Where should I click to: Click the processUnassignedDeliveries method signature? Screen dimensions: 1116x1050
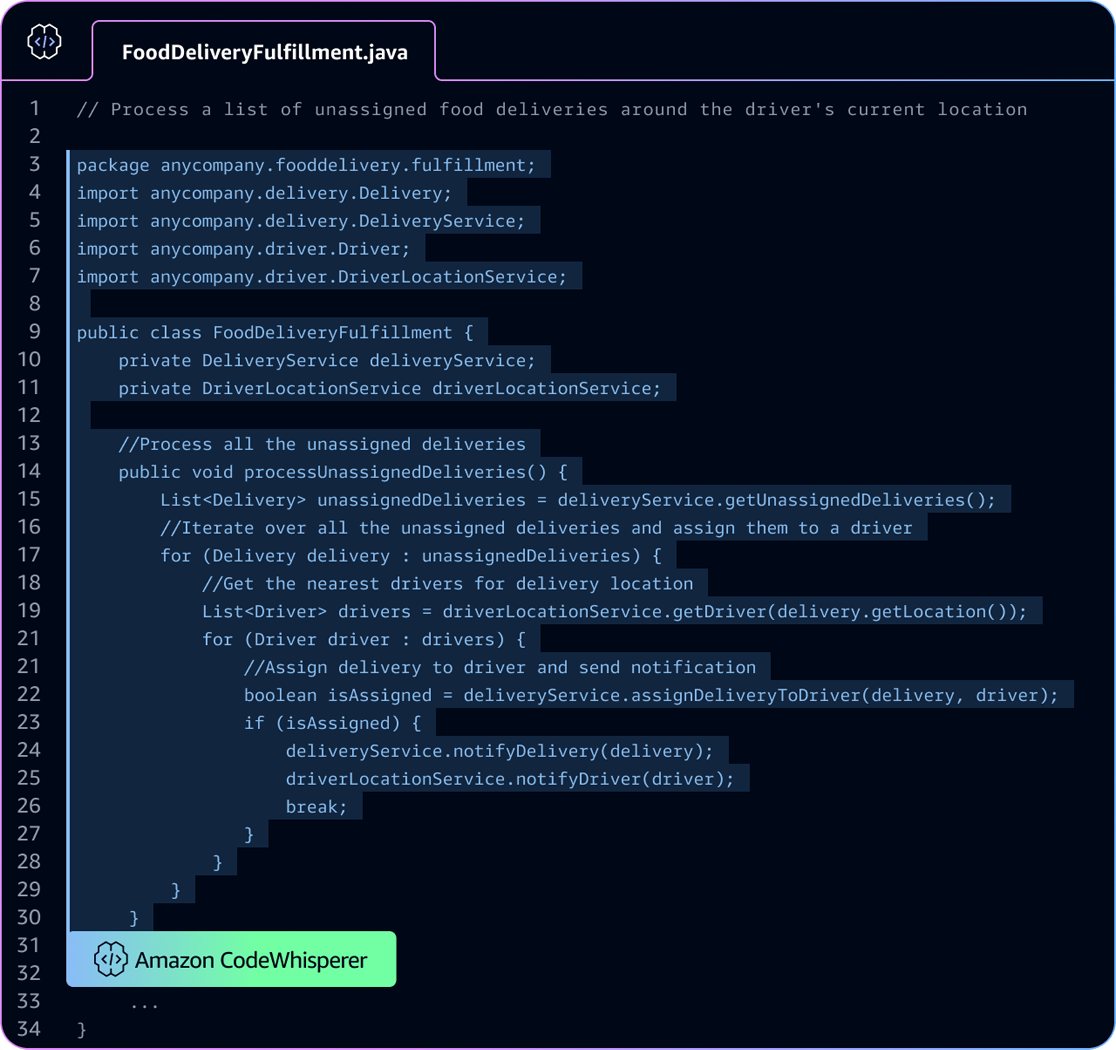[342, 471]
